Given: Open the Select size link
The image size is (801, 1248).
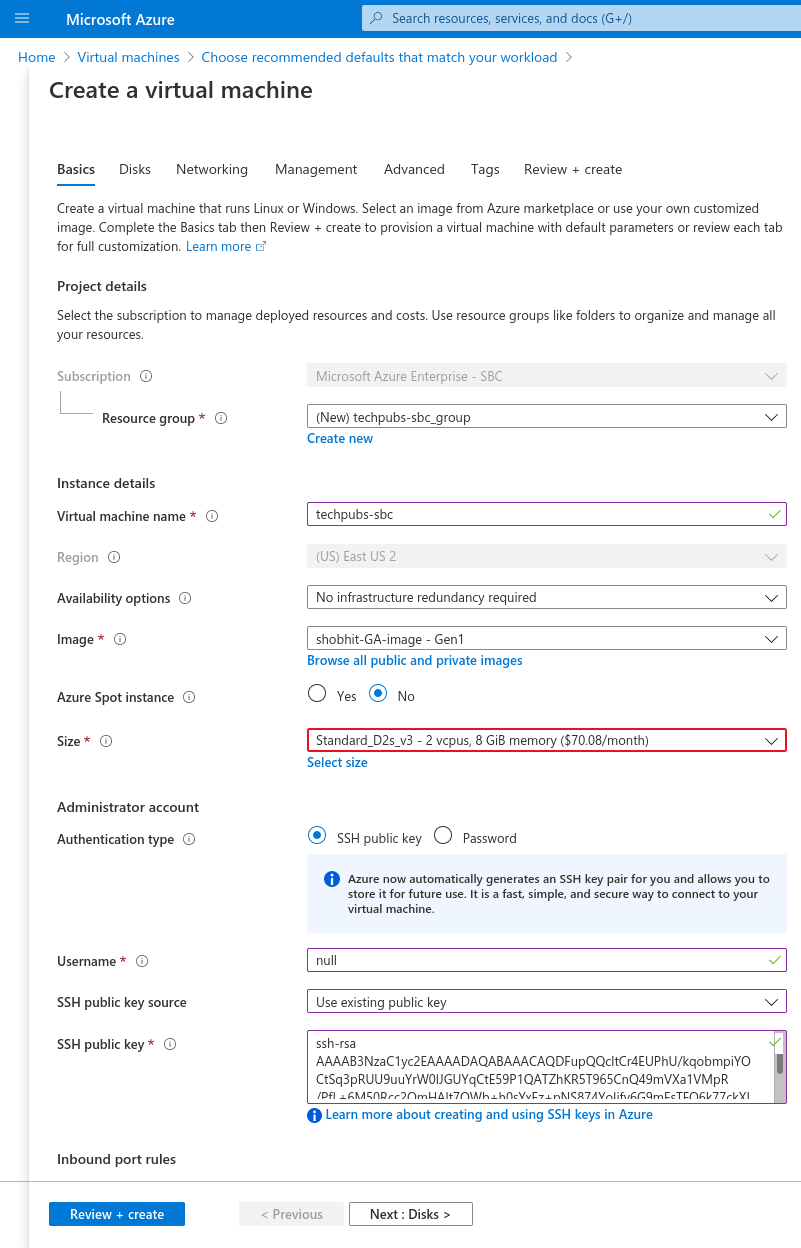Looking at the screenshot, I should pos(337,762).
